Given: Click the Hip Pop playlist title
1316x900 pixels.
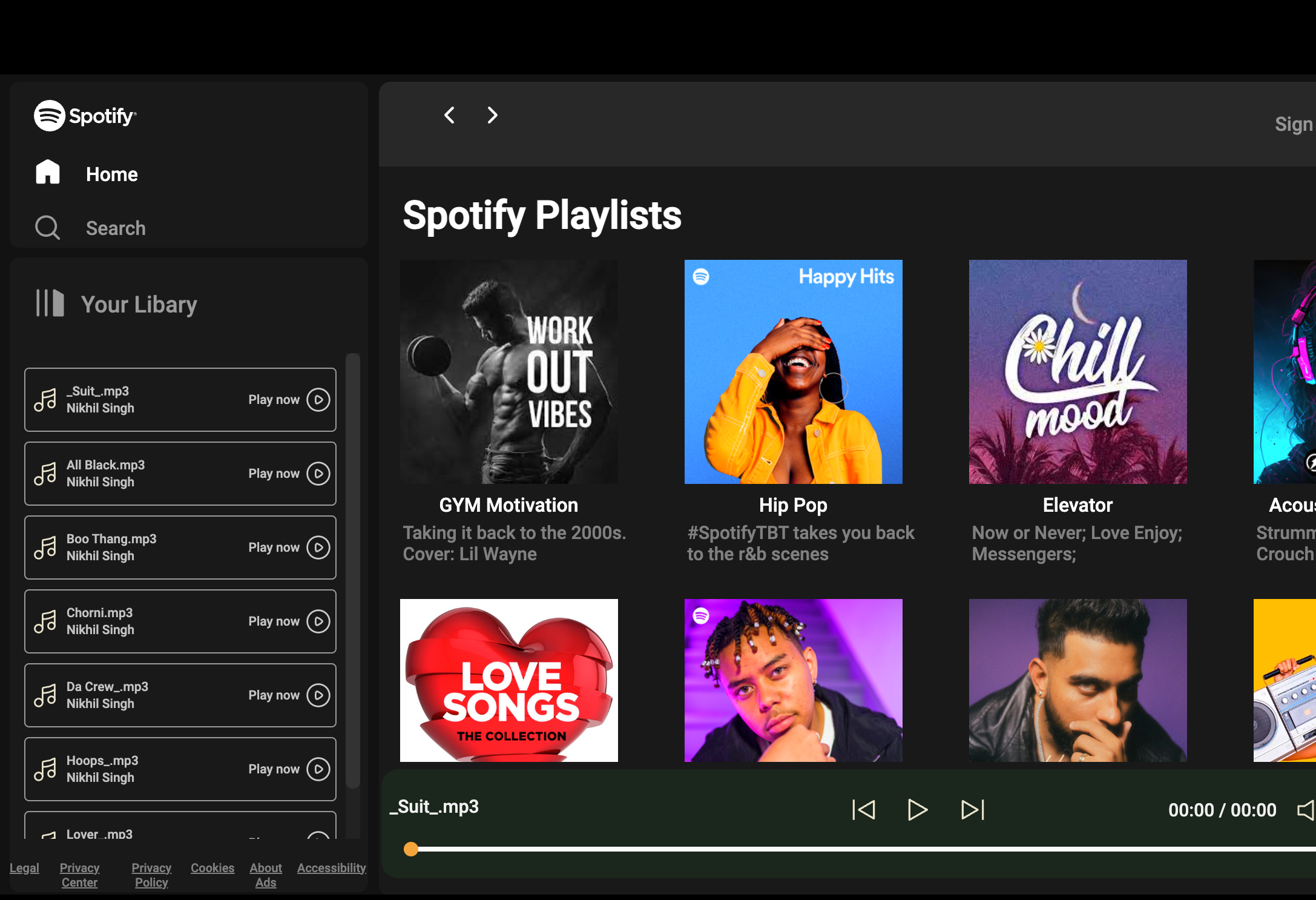Looking at the screenshot, I should click(793, 505).
